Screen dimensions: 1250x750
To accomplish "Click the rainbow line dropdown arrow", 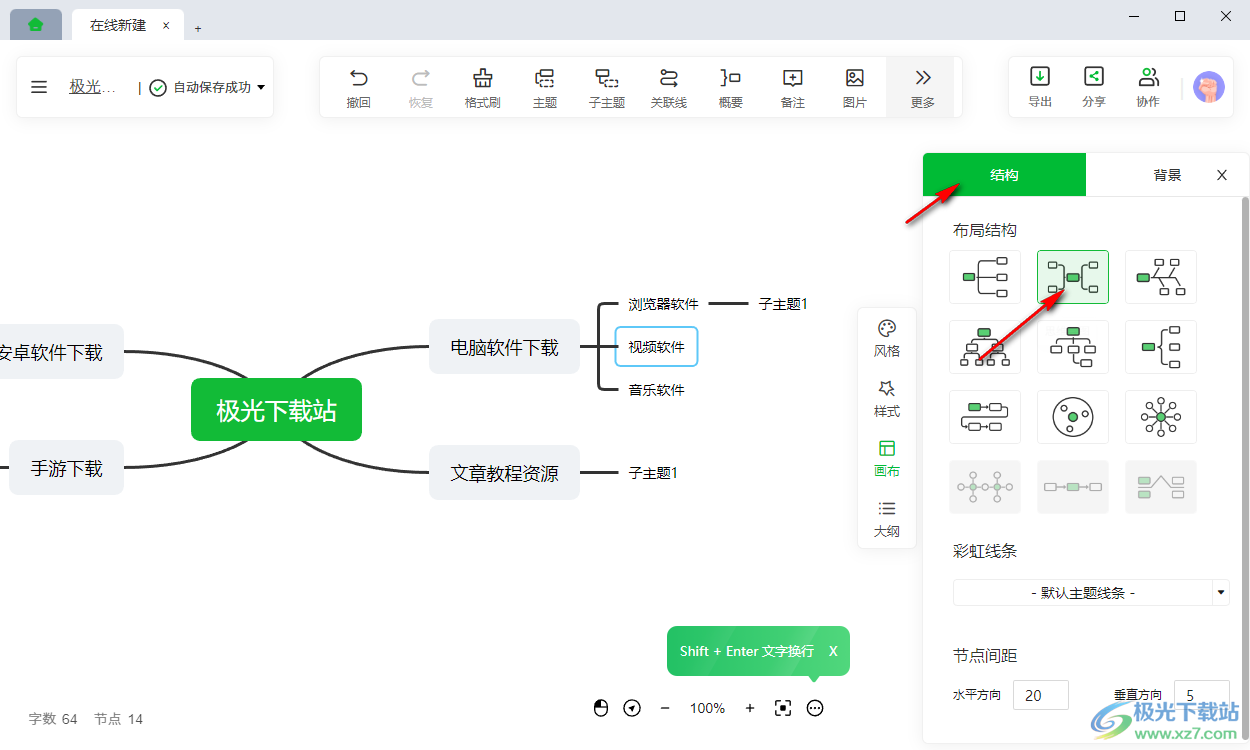I will pos(1221,593).
